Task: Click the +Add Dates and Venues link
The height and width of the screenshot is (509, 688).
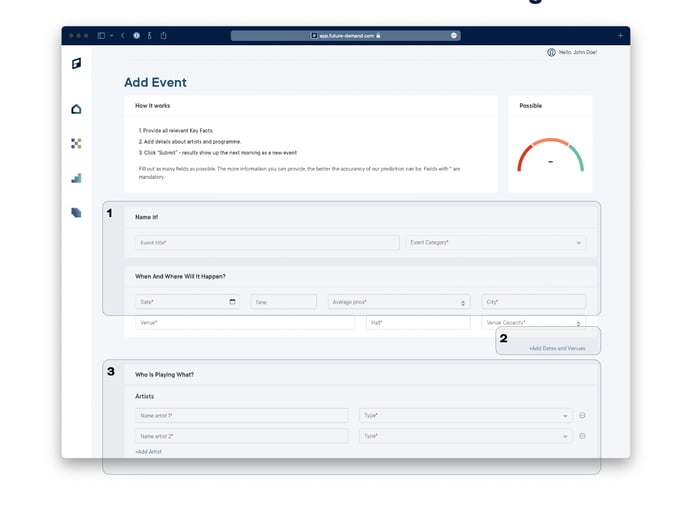Action: coord(557,348)
